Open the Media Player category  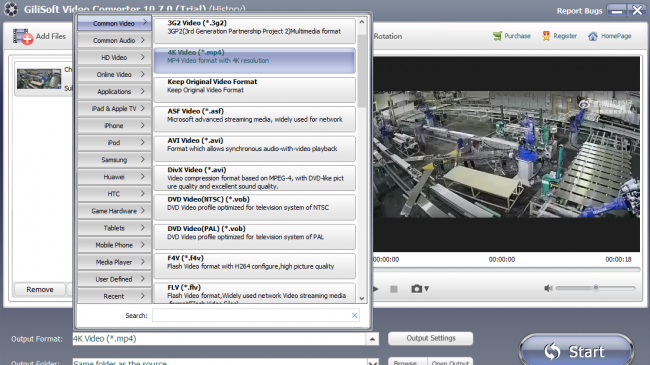coord(114,262)
